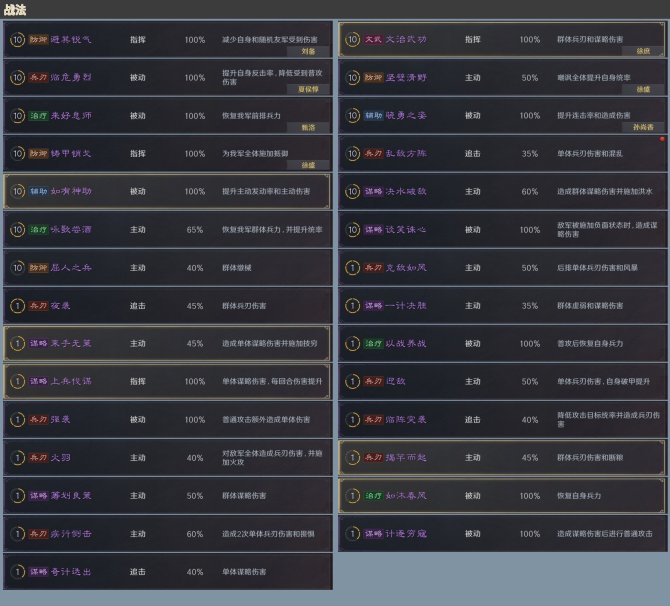This screenshot has height=606, width=670.
Task: Click level 10 circle icon of 避其锐气
Action: coord(17,39)
